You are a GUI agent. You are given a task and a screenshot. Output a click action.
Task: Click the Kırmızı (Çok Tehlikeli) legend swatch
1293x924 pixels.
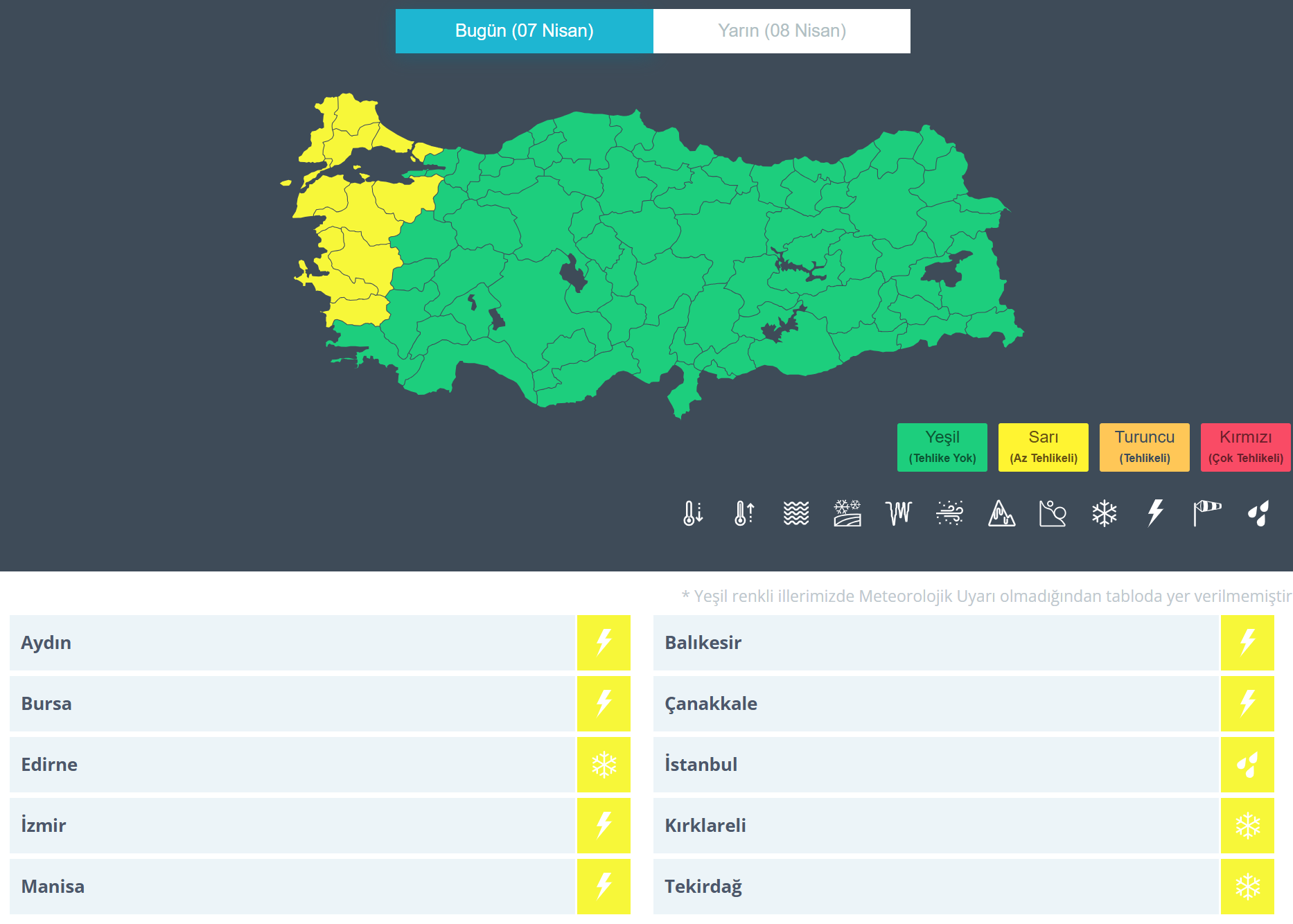(1245, 447)
